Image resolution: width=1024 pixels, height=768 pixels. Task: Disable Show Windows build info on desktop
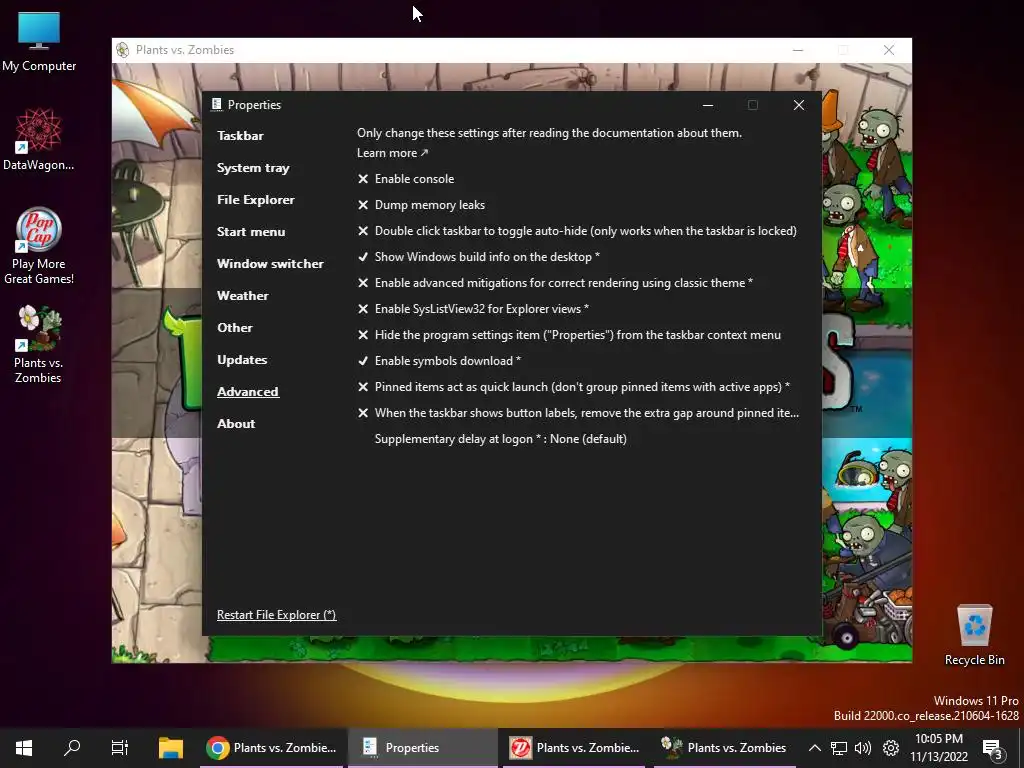(478, 257)
